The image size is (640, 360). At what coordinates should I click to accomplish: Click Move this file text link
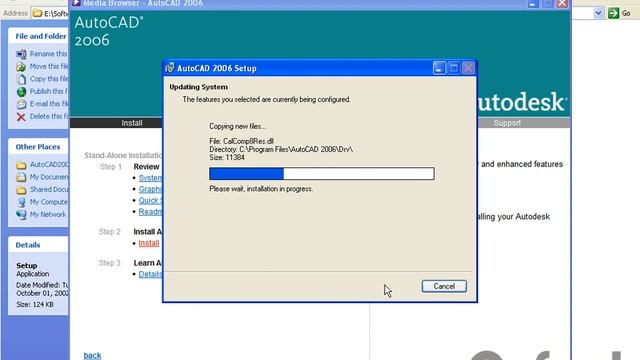pos(49,66)
